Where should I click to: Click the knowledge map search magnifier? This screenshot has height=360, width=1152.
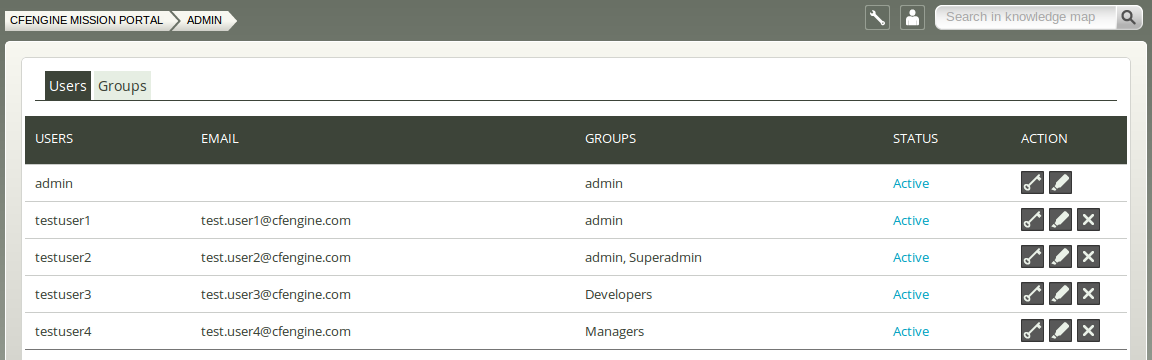tap(1128, 18)
